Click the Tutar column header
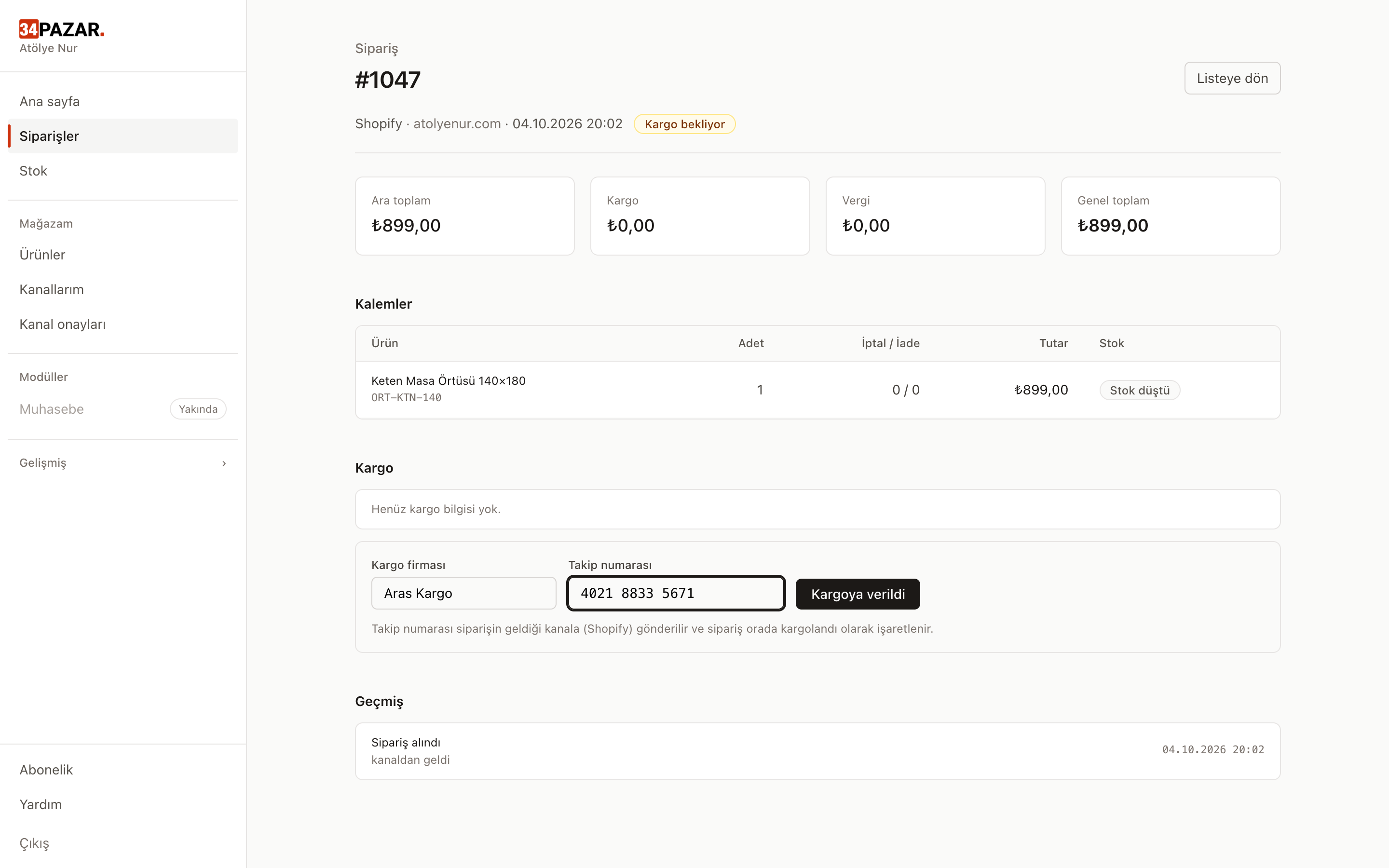 coord(1054,343)
